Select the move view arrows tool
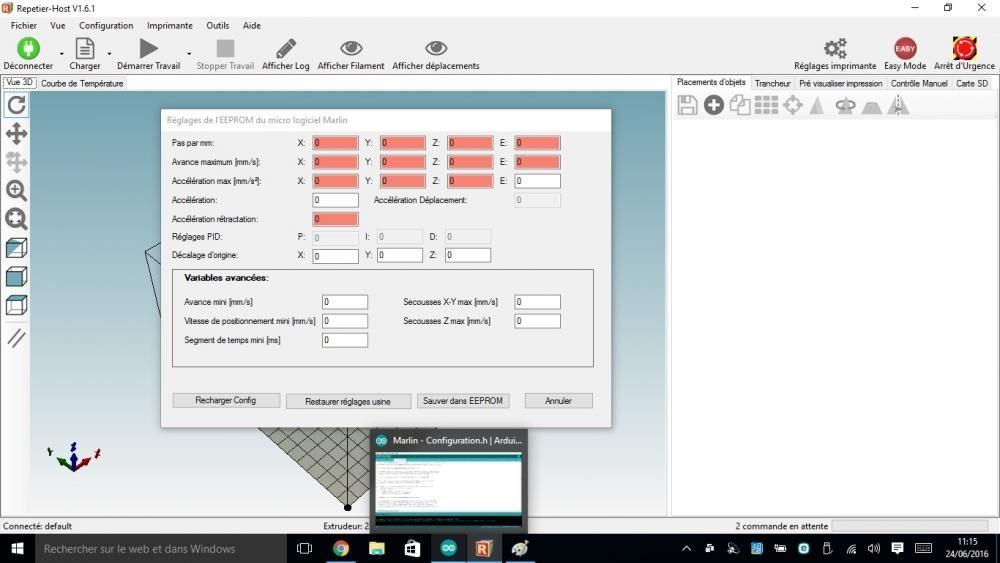The height and width of the screenshot is (563, 1000). [17, 134]
